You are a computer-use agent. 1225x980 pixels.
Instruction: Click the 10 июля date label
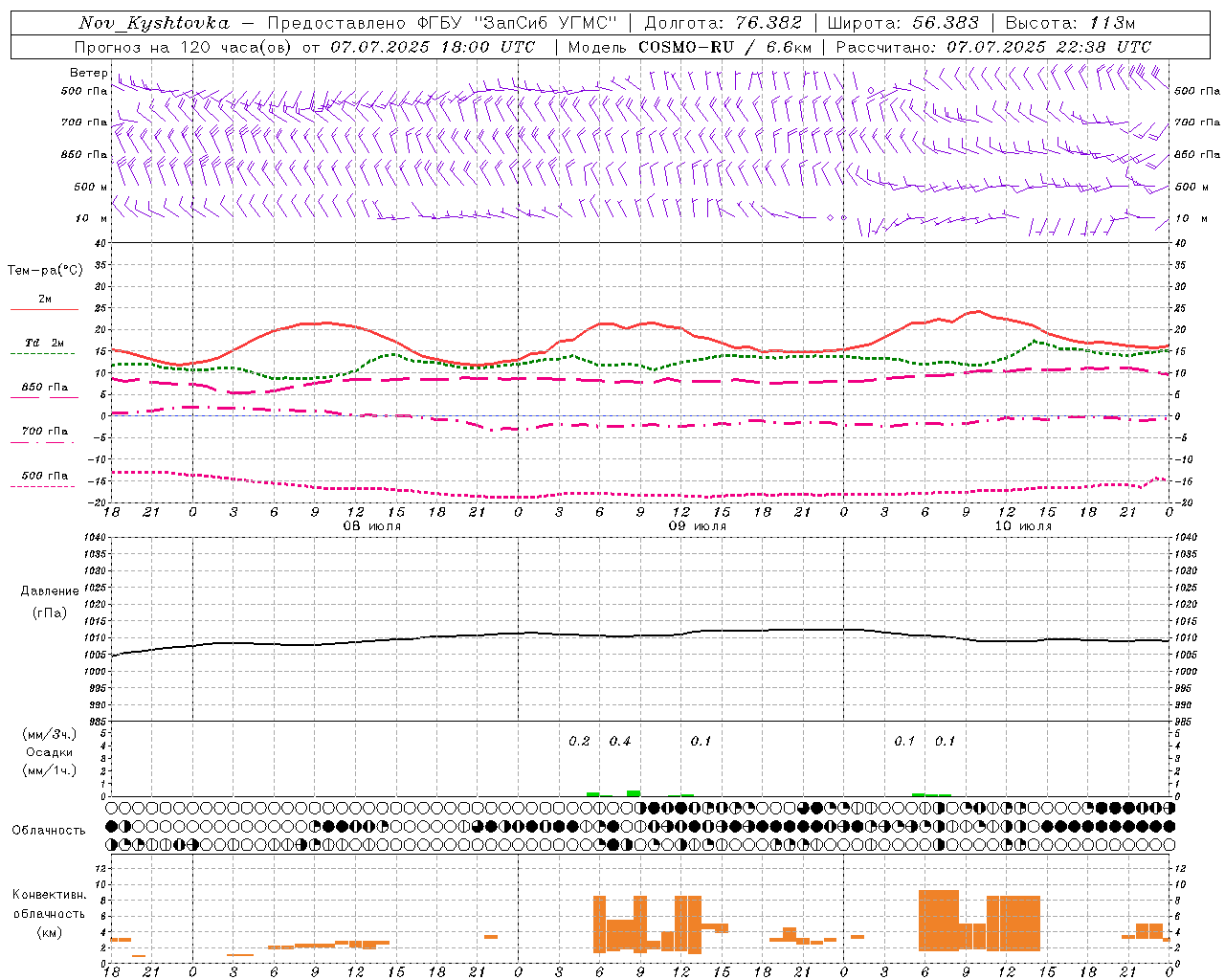[1023, 526]
